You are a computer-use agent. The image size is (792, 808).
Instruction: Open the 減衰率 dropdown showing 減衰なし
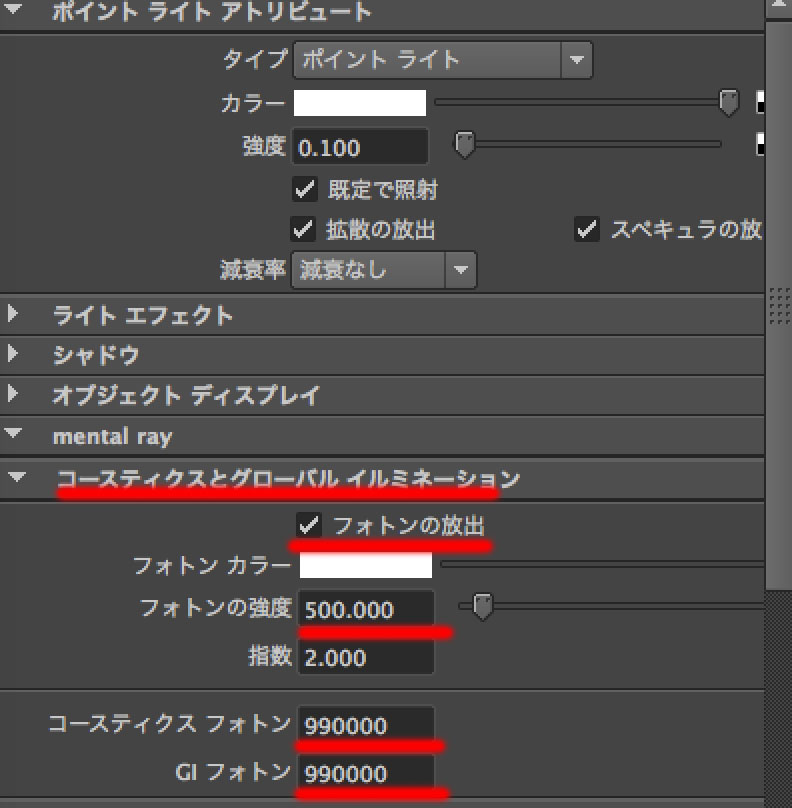384,270
